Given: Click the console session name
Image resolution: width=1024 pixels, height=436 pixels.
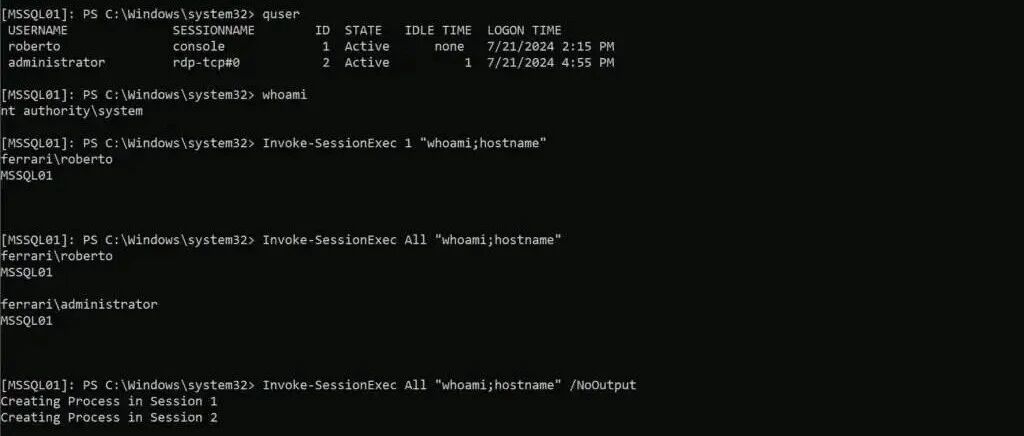Looking at the screenshot, I should [x=199, y=46].
